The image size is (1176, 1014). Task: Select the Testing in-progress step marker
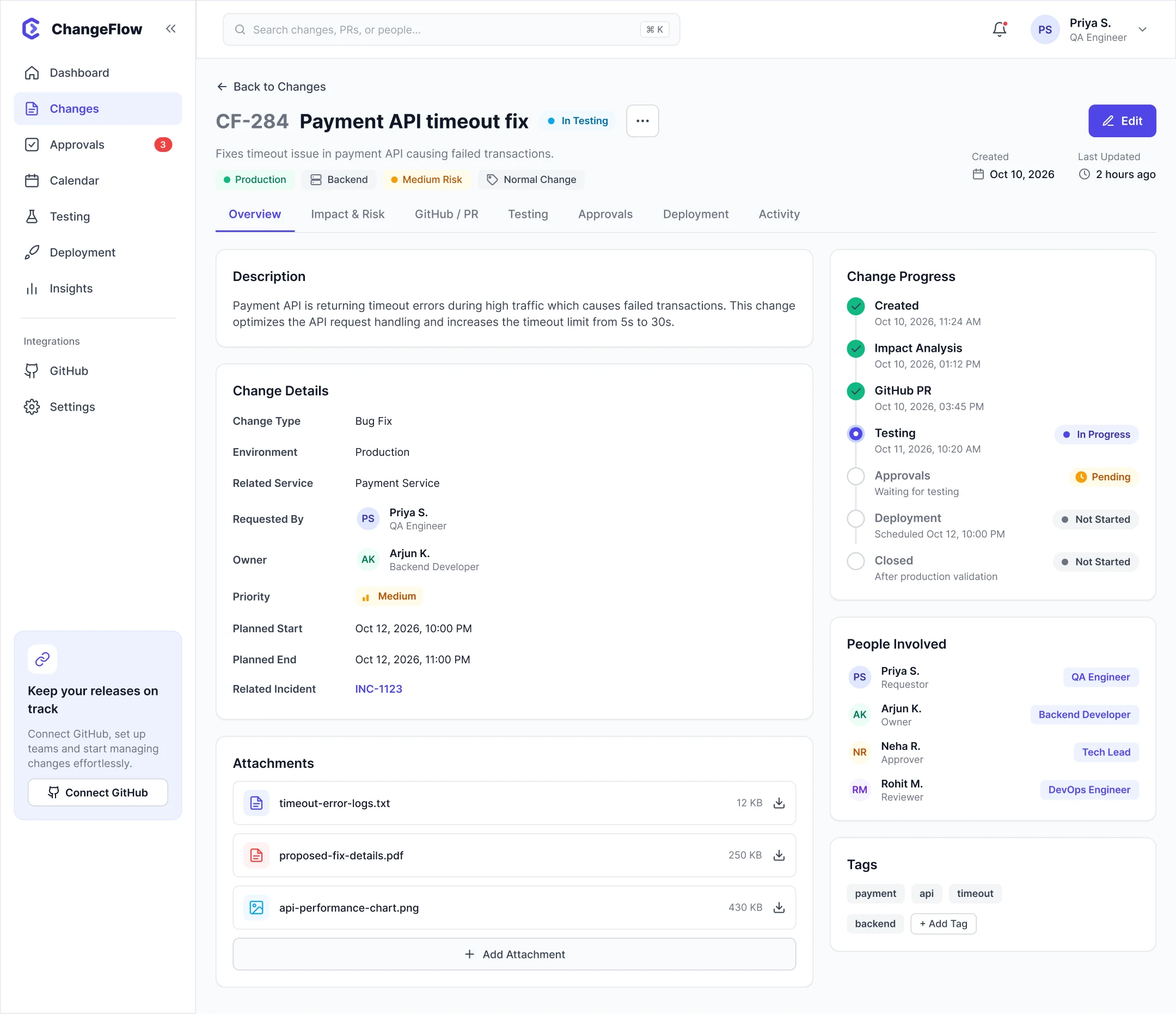856,434
